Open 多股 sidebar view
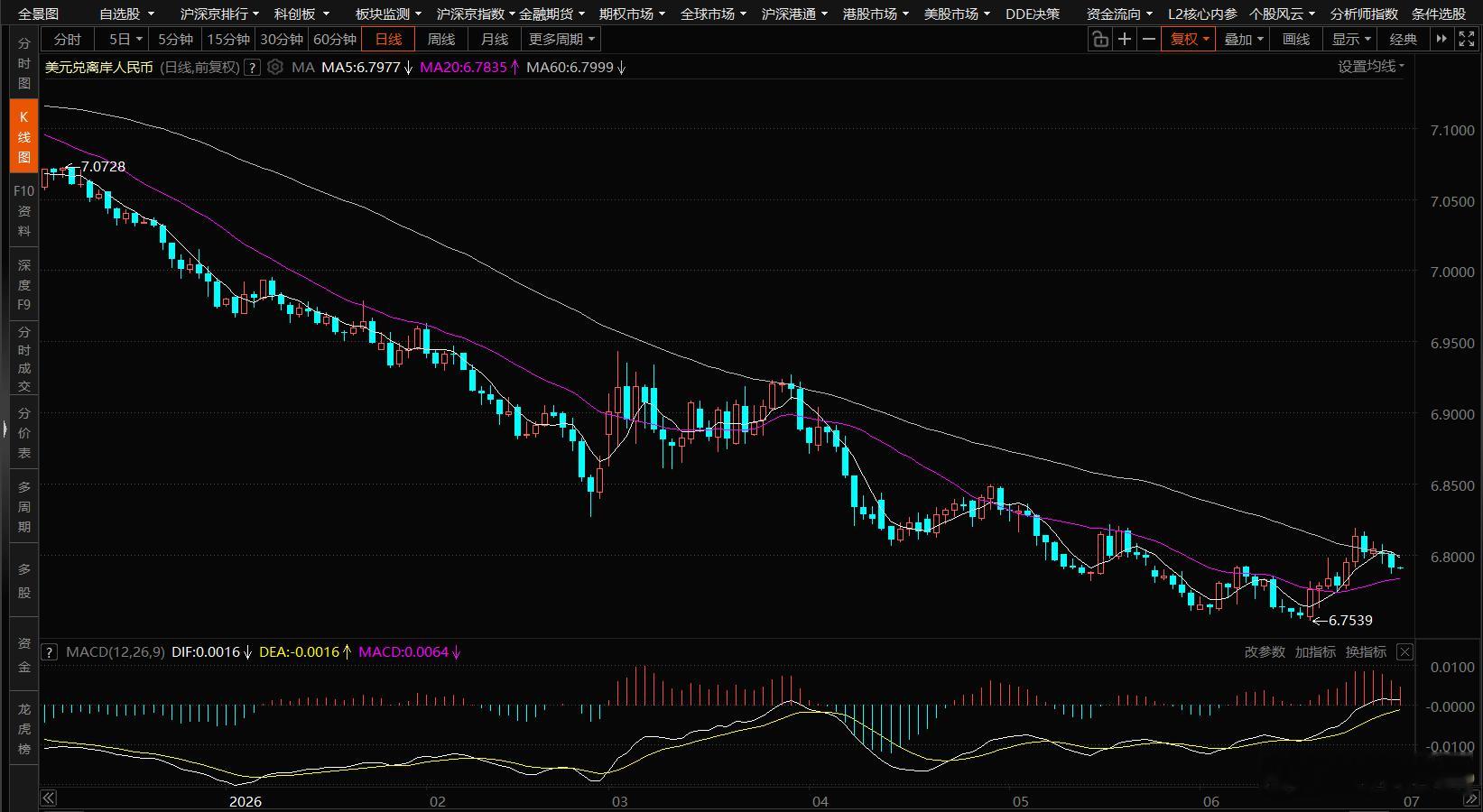The height and width of the screenshot is (812, 1483). click(x=24, y=580)
